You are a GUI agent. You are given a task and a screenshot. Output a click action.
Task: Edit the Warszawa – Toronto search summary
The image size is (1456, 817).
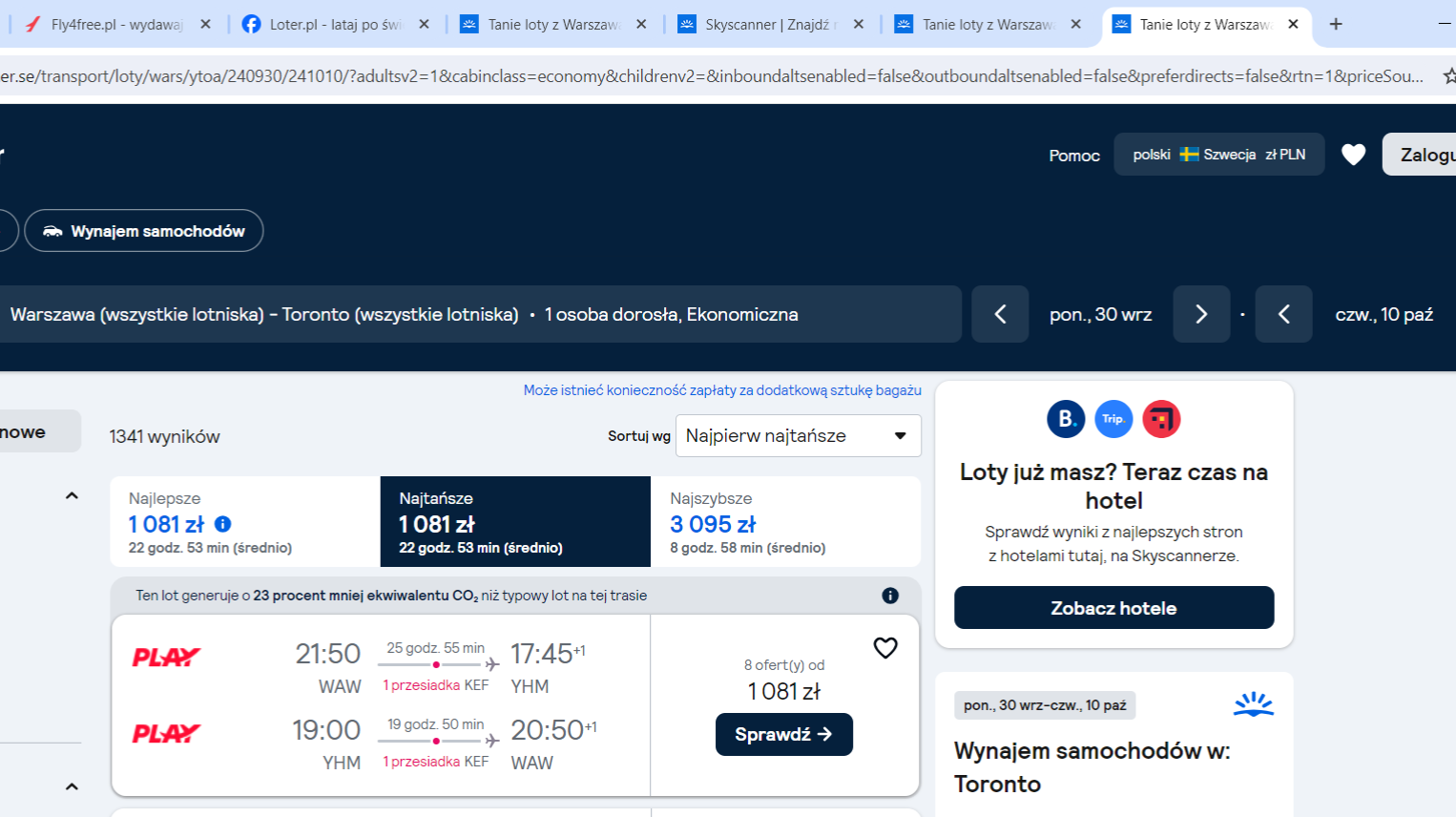point(481,314)
